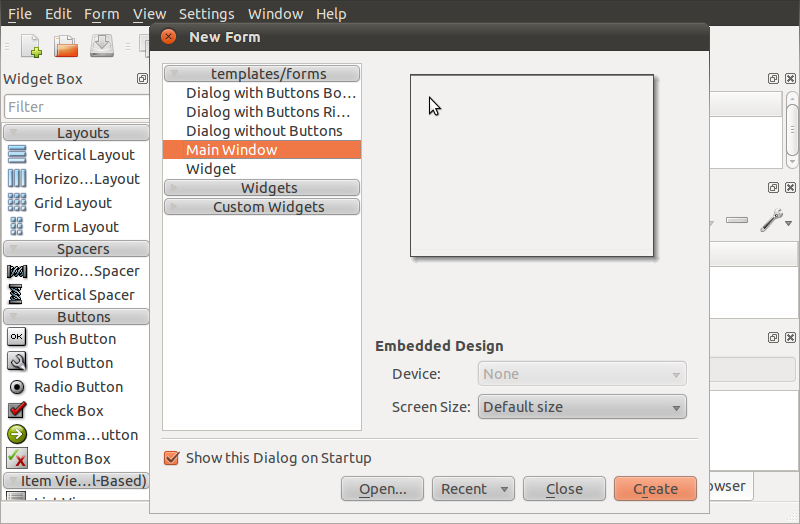Image resolution: width=800 pixels, height=524 pixels.
Task: Choose the Push Button widget icon
Action: 17,337
